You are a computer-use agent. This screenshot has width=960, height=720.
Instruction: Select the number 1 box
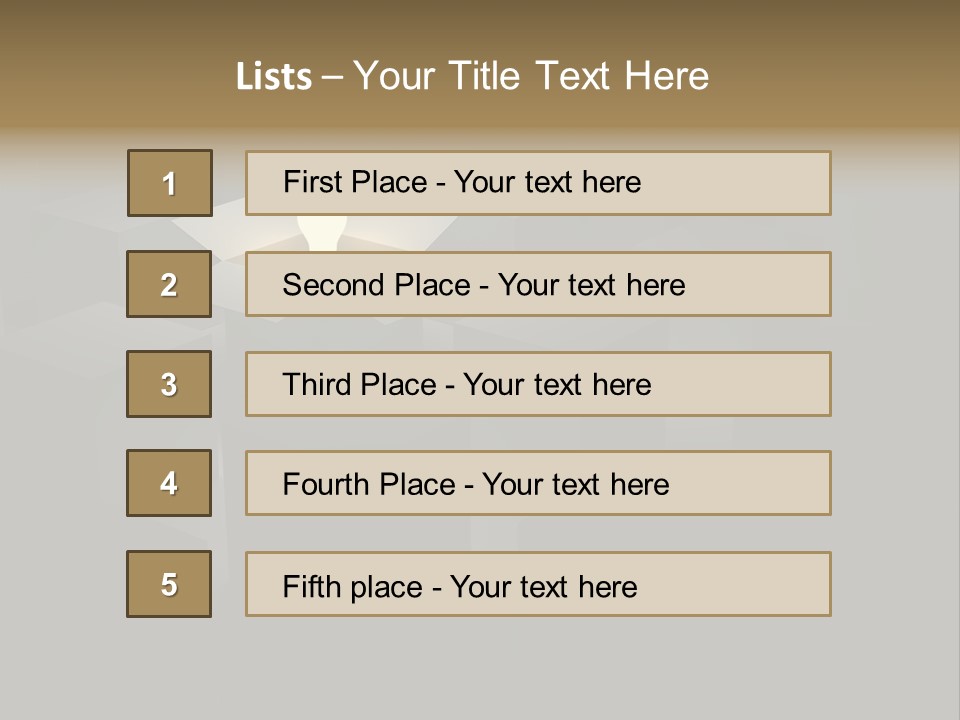pos(170,183)
